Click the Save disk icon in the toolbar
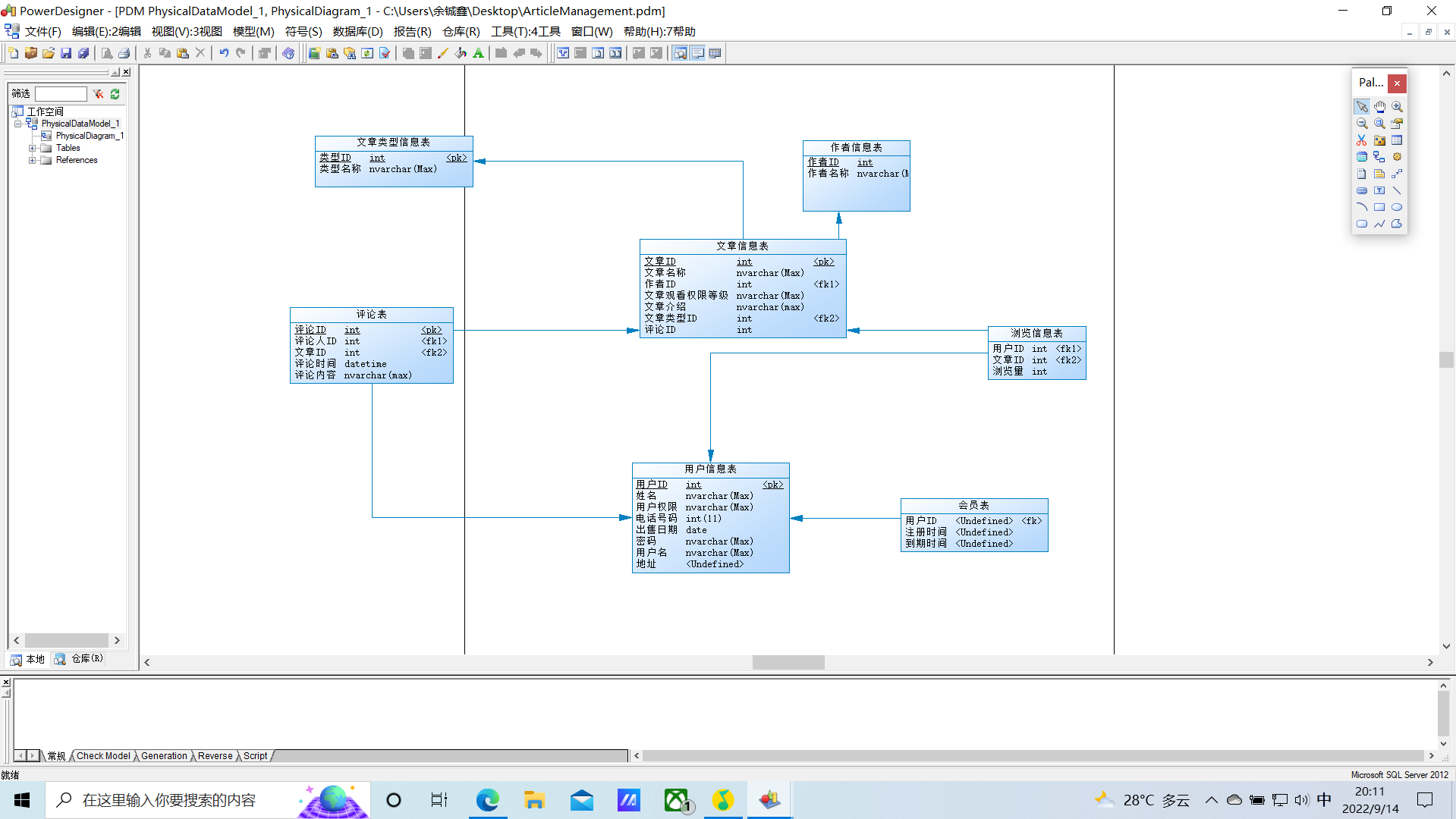Viewport: 1456px width, 819px height. [x=66, y=53]
